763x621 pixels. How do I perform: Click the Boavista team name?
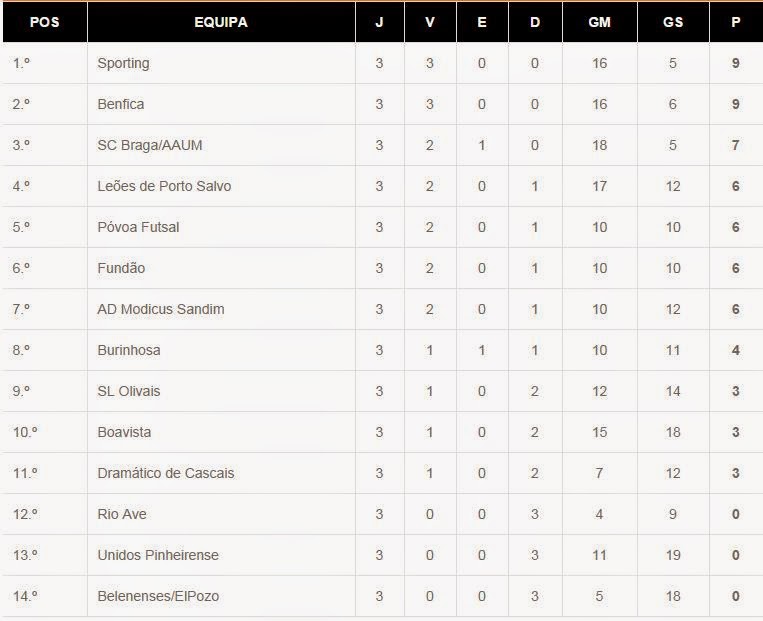pos(126,432)
